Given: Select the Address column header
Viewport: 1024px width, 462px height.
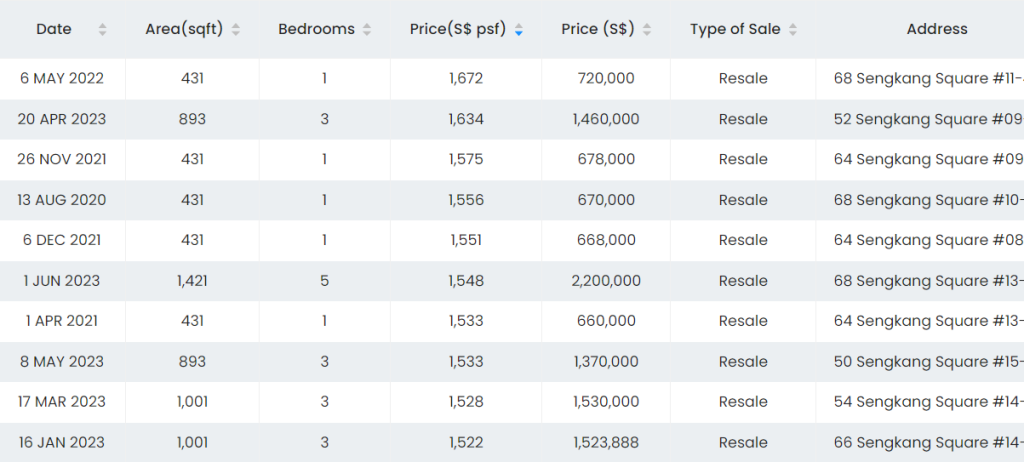Looking at the screenshot, I should [937, 29].
